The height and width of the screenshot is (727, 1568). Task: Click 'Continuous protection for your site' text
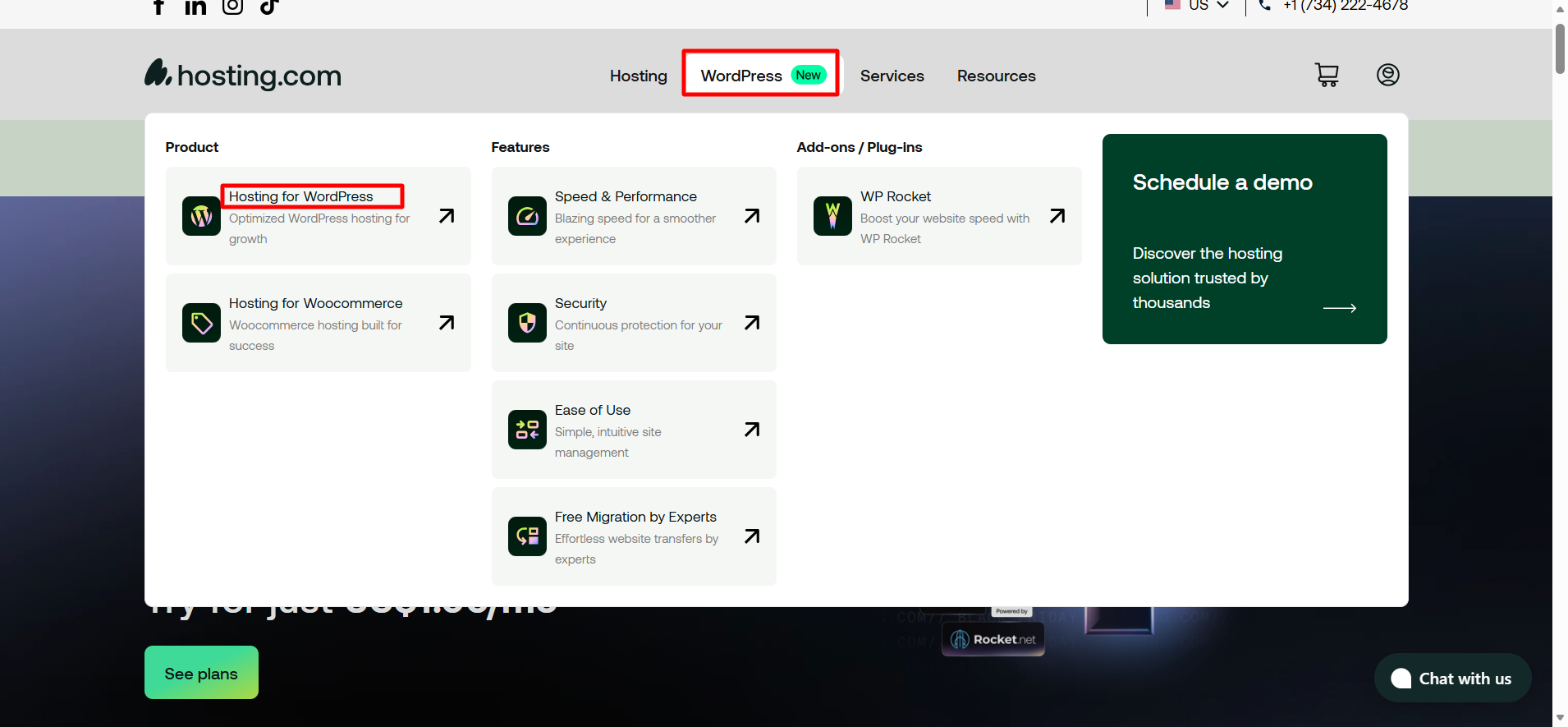639,335
